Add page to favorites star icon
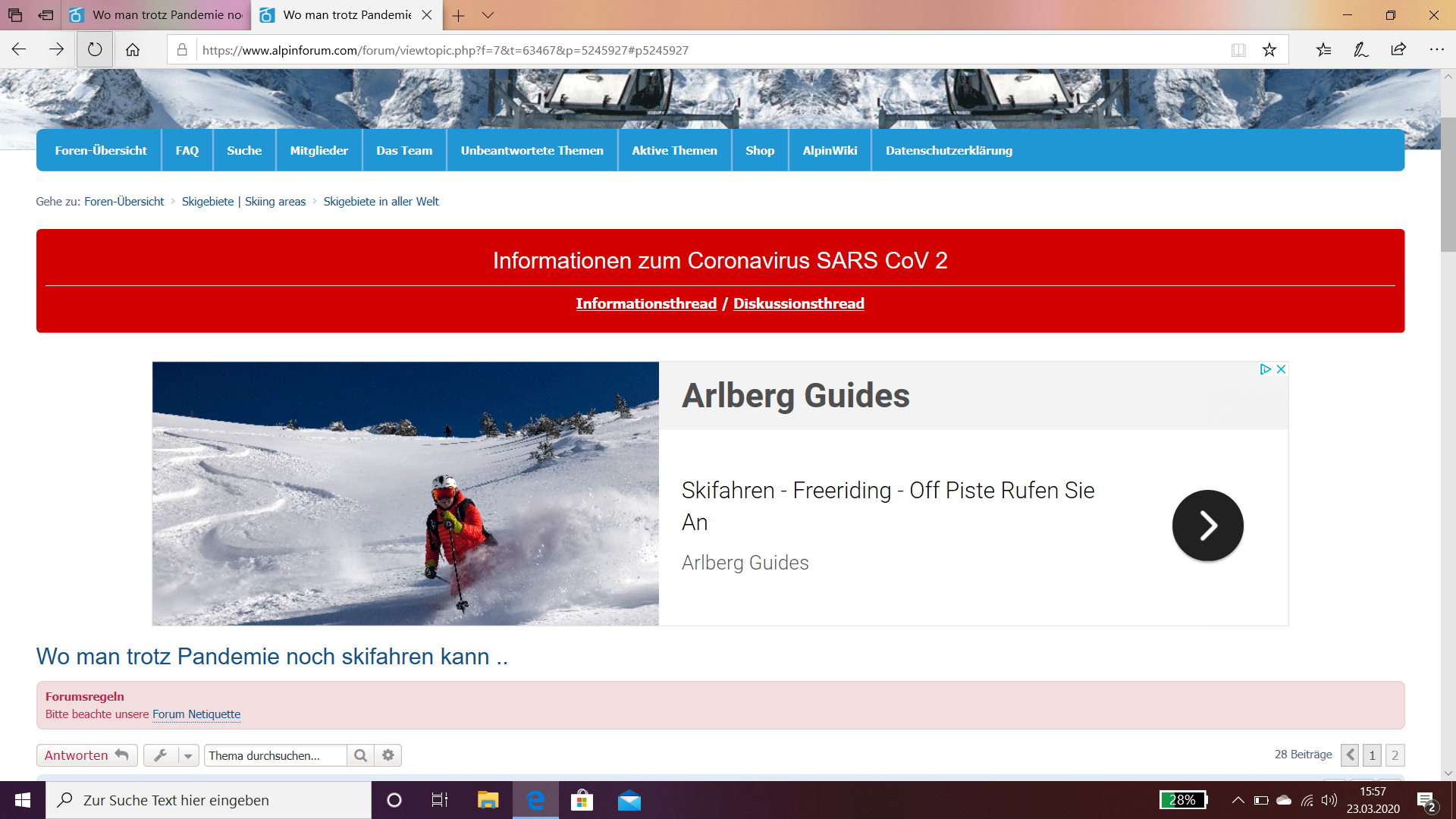The height and width of the screenshot is (819, 1456). [x=1269, y=50]
